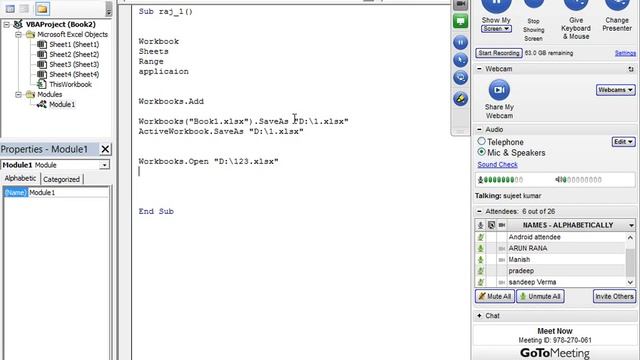Click the GoToMeeting mouse pointer icon

point(460,60)
